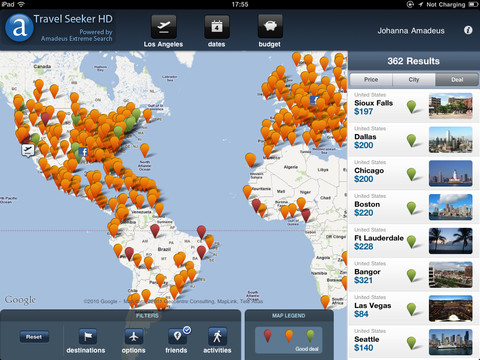
Task: Click the Amadeus logo
Action: pyautogui.click(x=19, y=28)
